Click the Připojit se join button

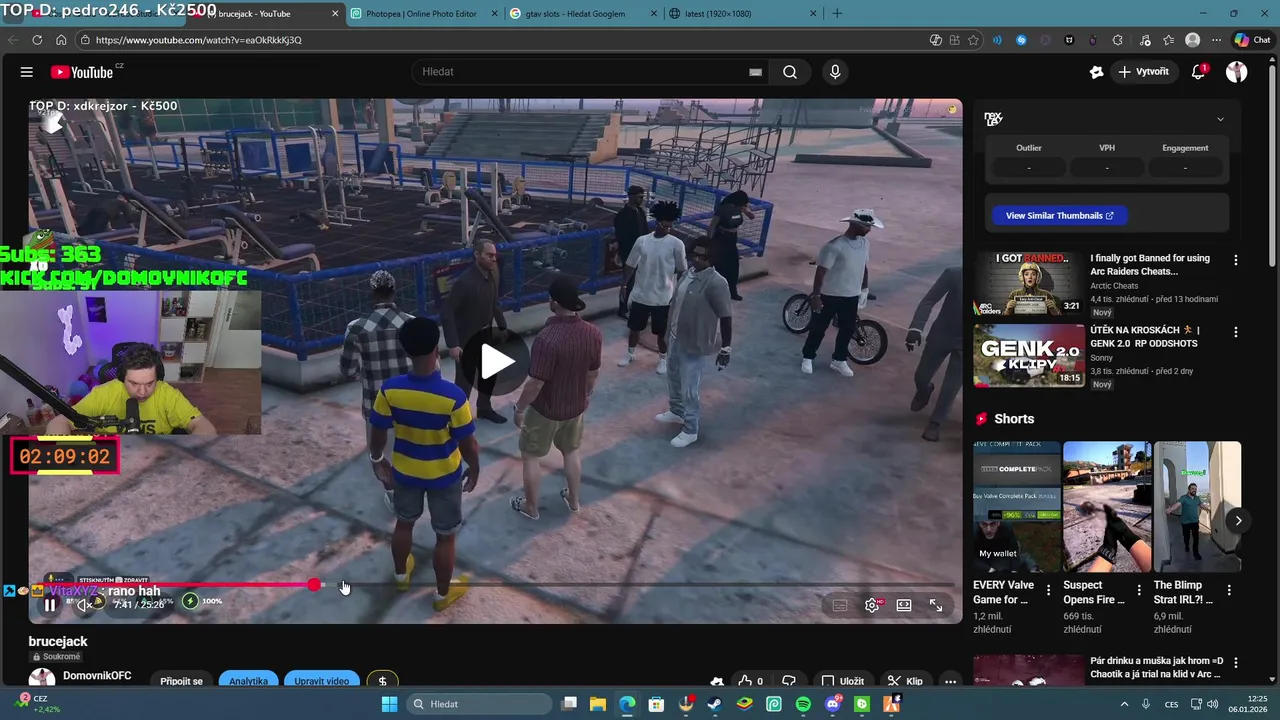(x=181, y=681)
